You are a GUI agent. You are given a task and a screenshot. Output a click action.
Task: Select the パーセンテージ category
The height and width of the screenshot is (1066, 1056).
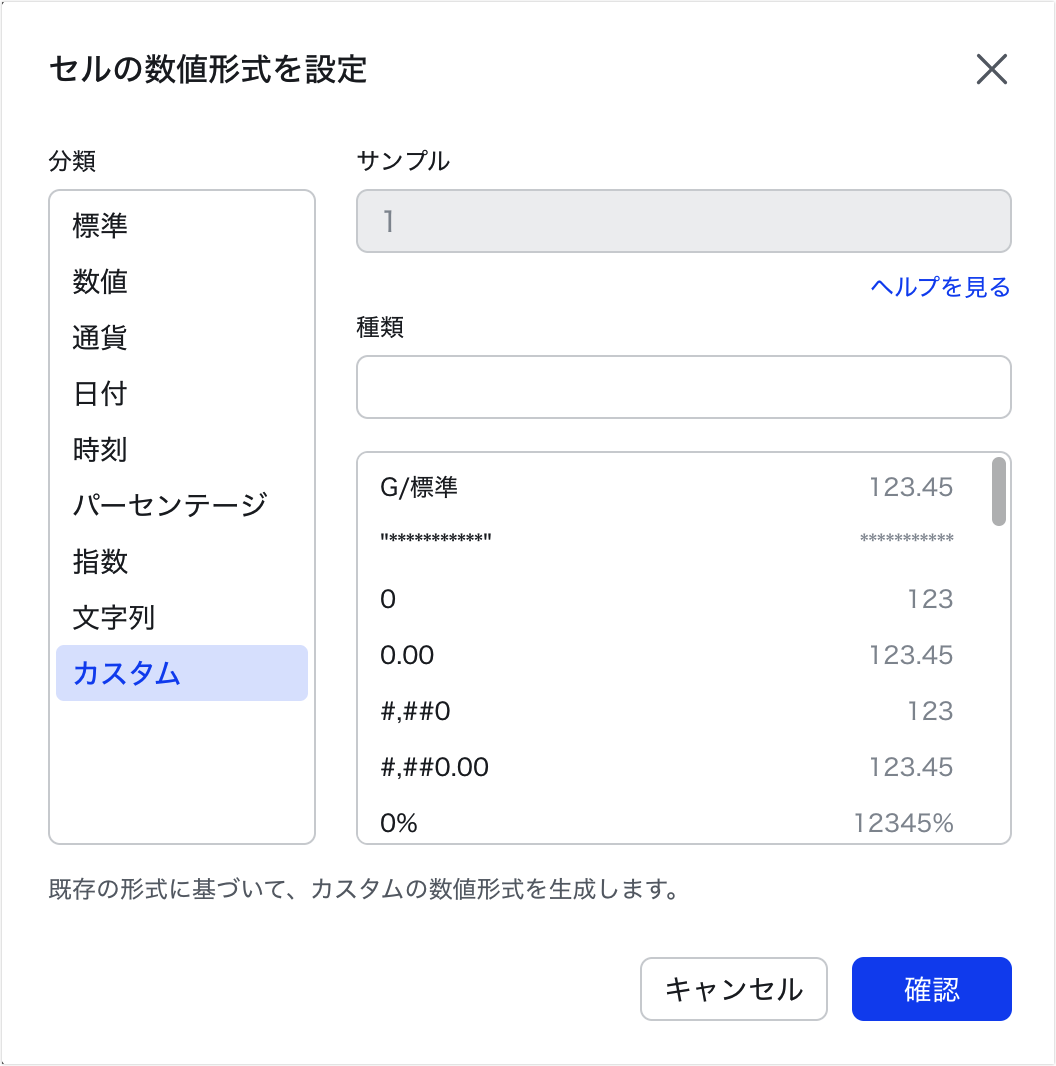(181, 505)
